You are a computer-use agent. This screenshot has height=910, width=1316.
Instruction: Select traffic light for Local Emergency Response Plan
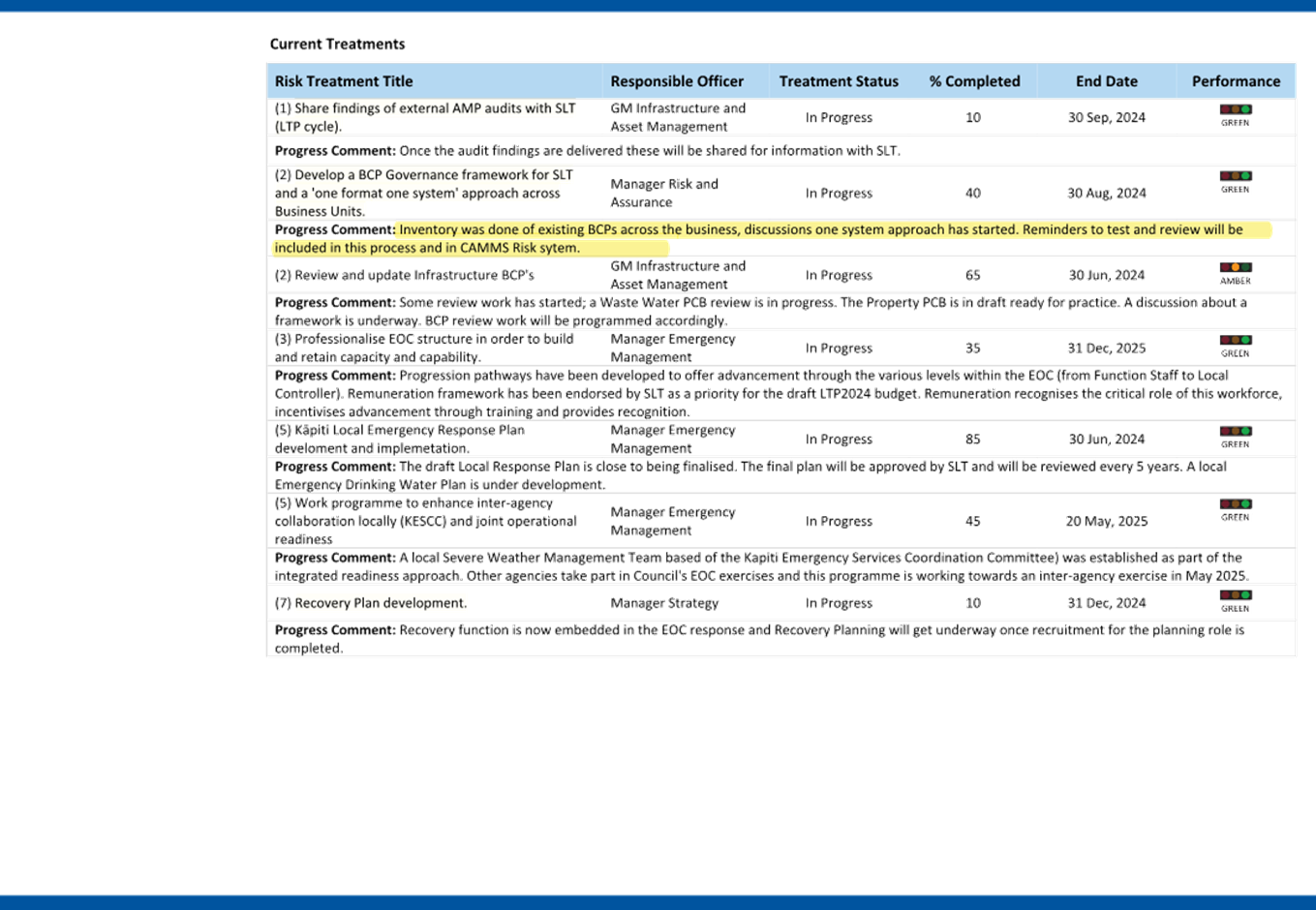(1235, 438)
